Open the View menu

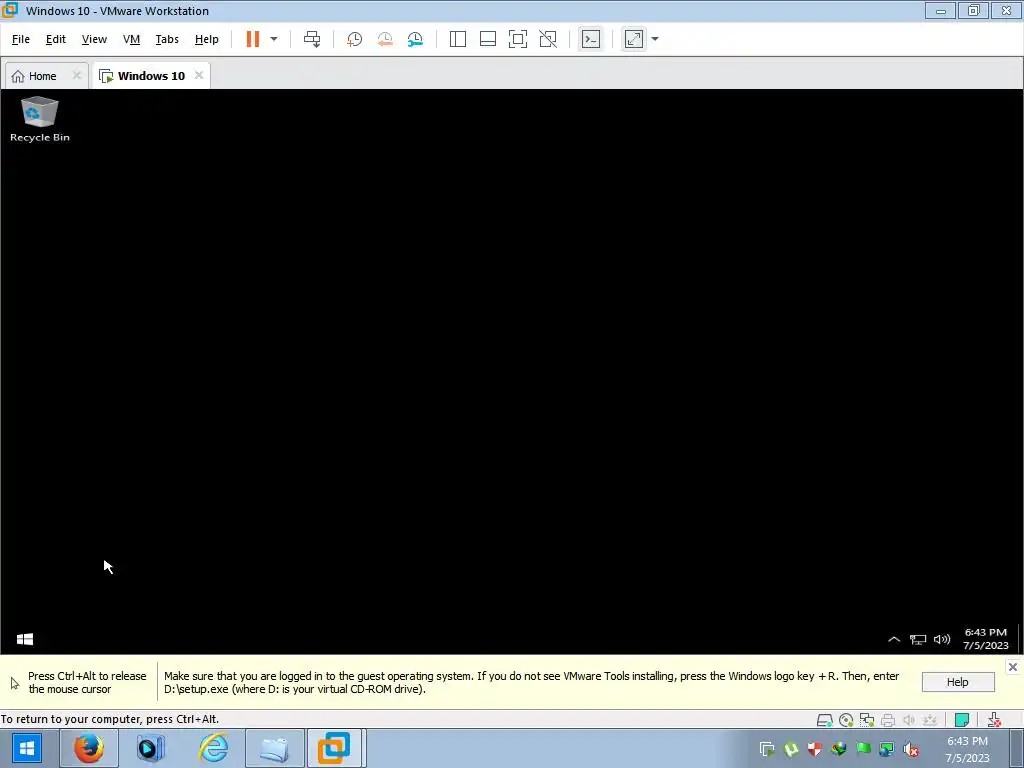(x=94, y=39)
